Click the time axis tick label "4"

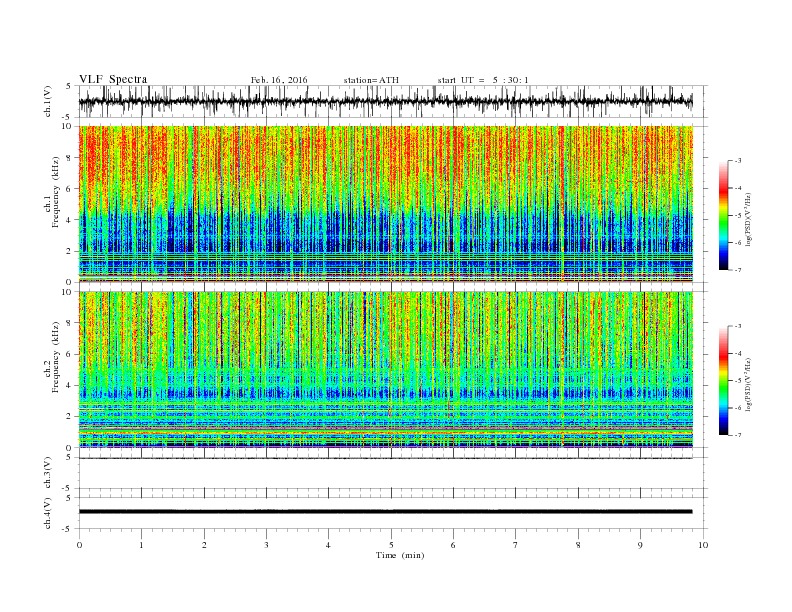coord(328,545)
